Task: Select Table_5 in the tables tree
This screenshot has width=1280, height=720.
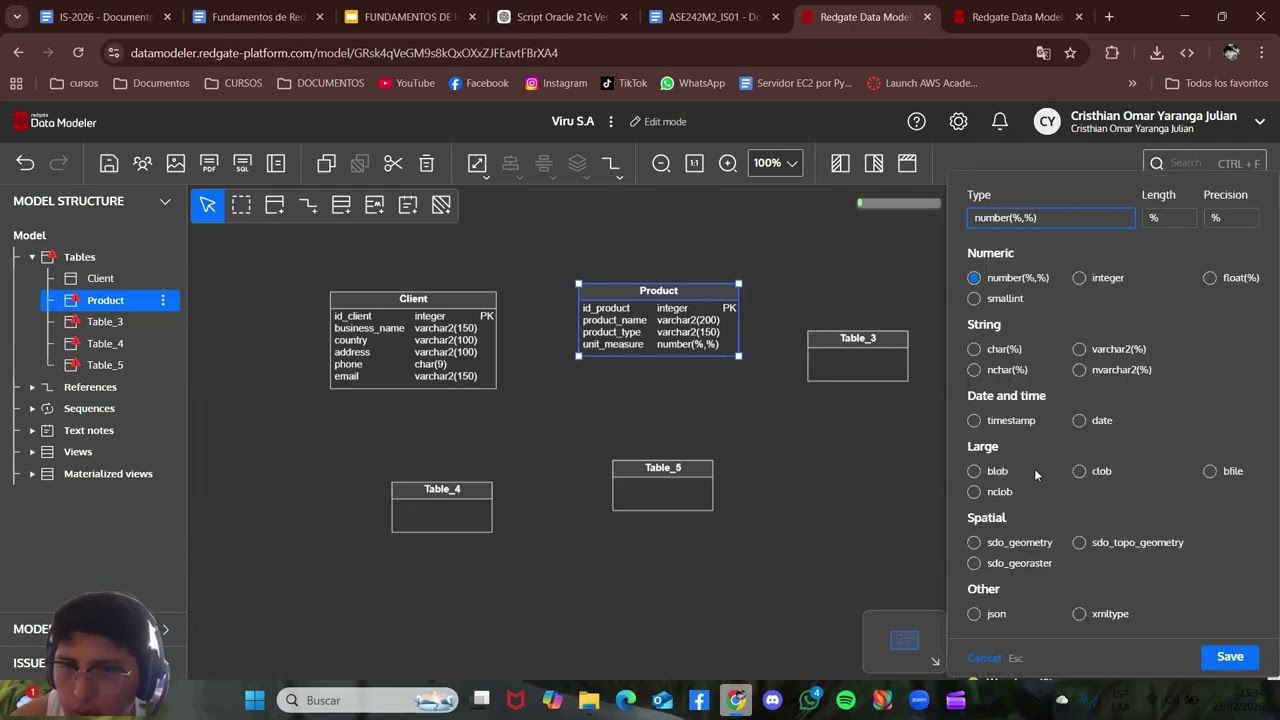Action: pyautogui.click(x=105, y=365)
